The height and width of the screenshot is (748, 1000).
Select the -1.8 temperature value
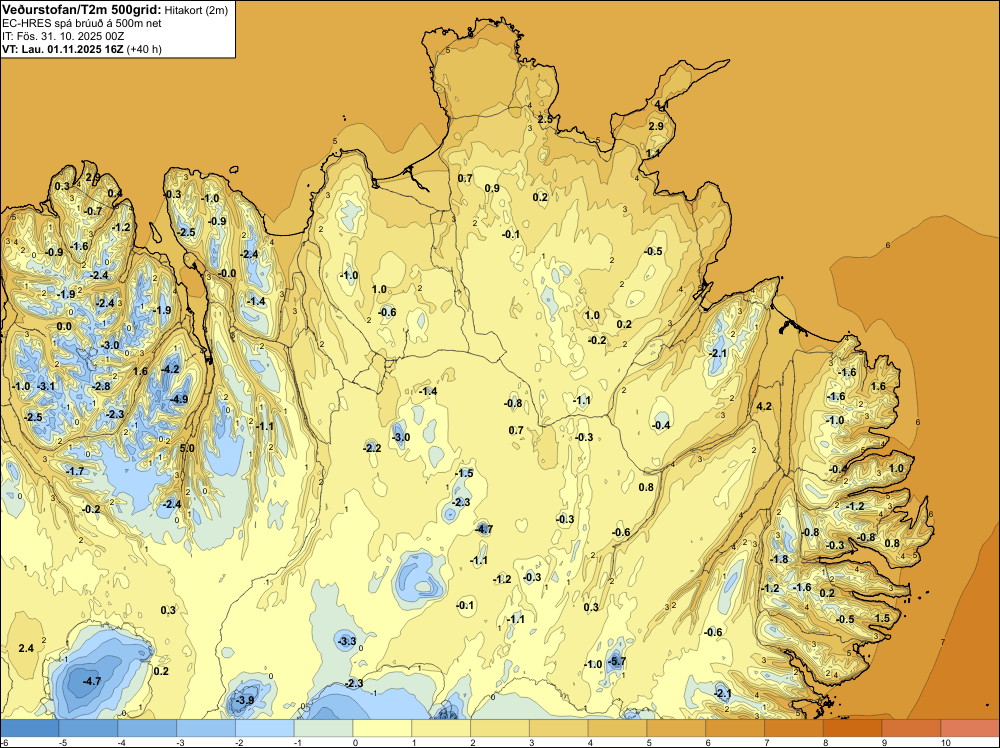coord(779,559)
